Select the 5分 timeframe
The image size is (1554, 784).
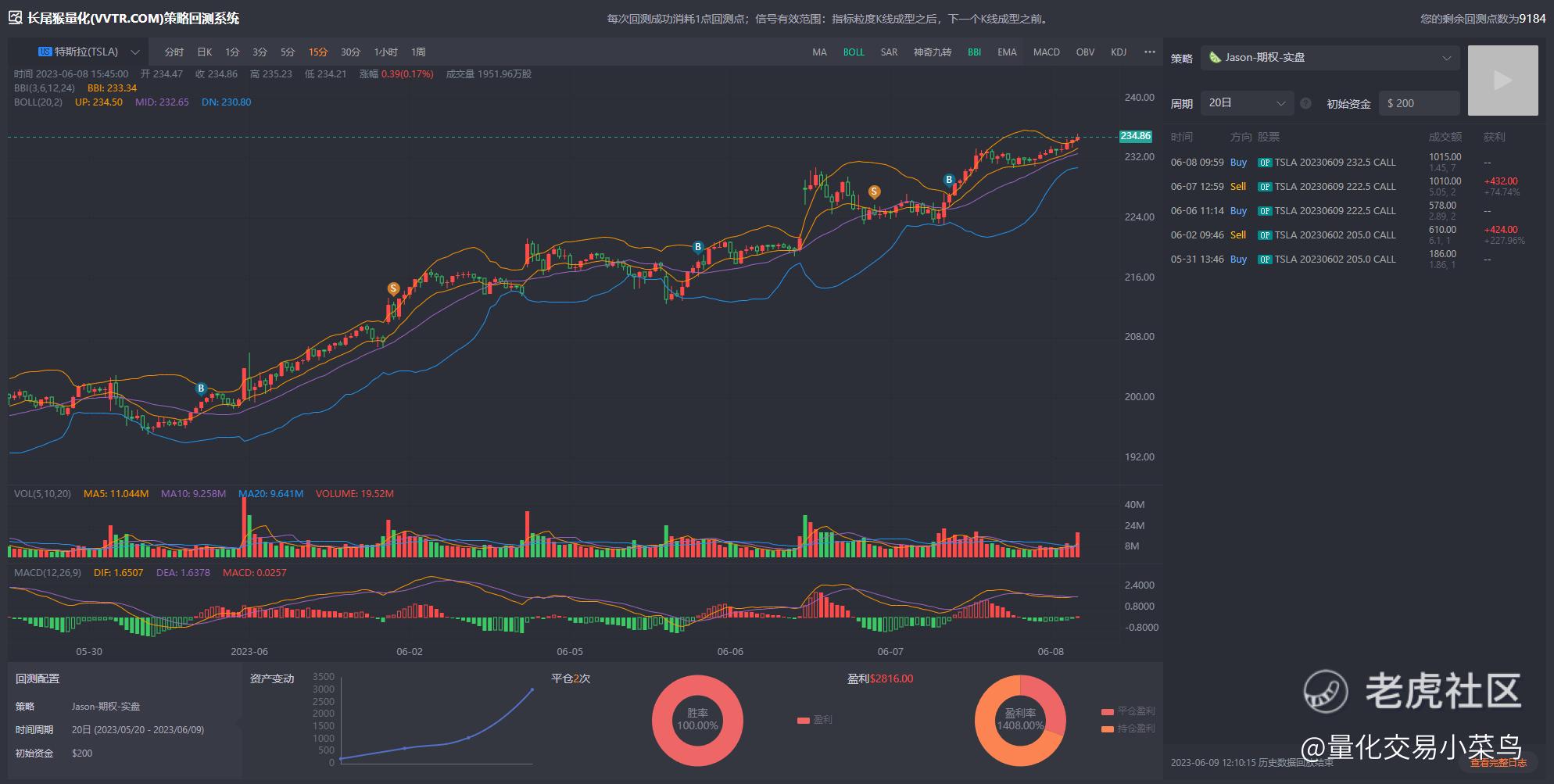tap(288, 52)
